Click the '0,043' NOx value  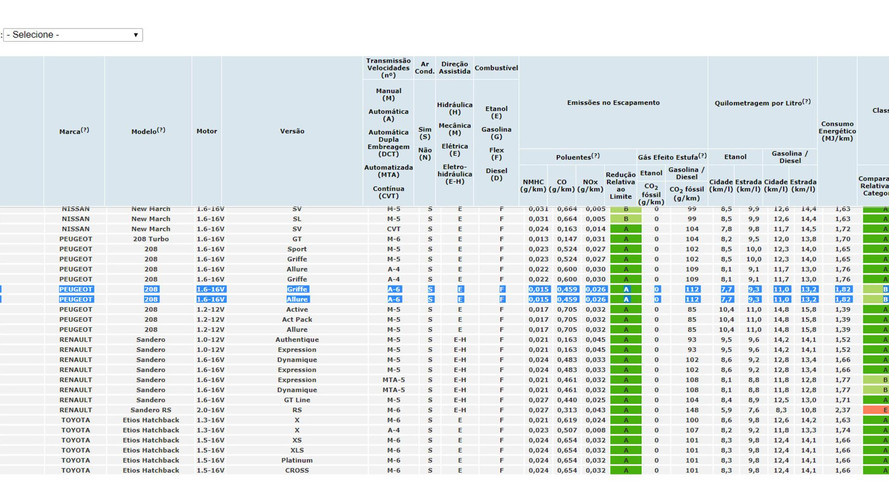[595, 410]
